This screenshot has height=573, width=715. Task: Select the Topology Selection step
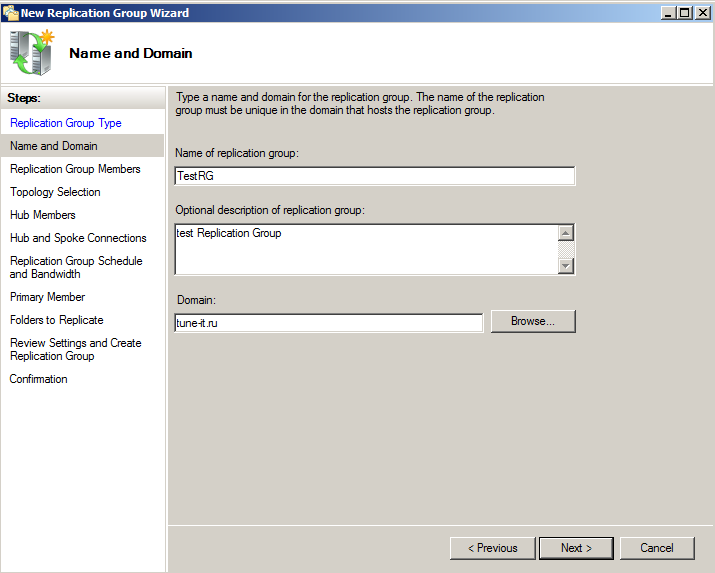[x=55, y=192]
